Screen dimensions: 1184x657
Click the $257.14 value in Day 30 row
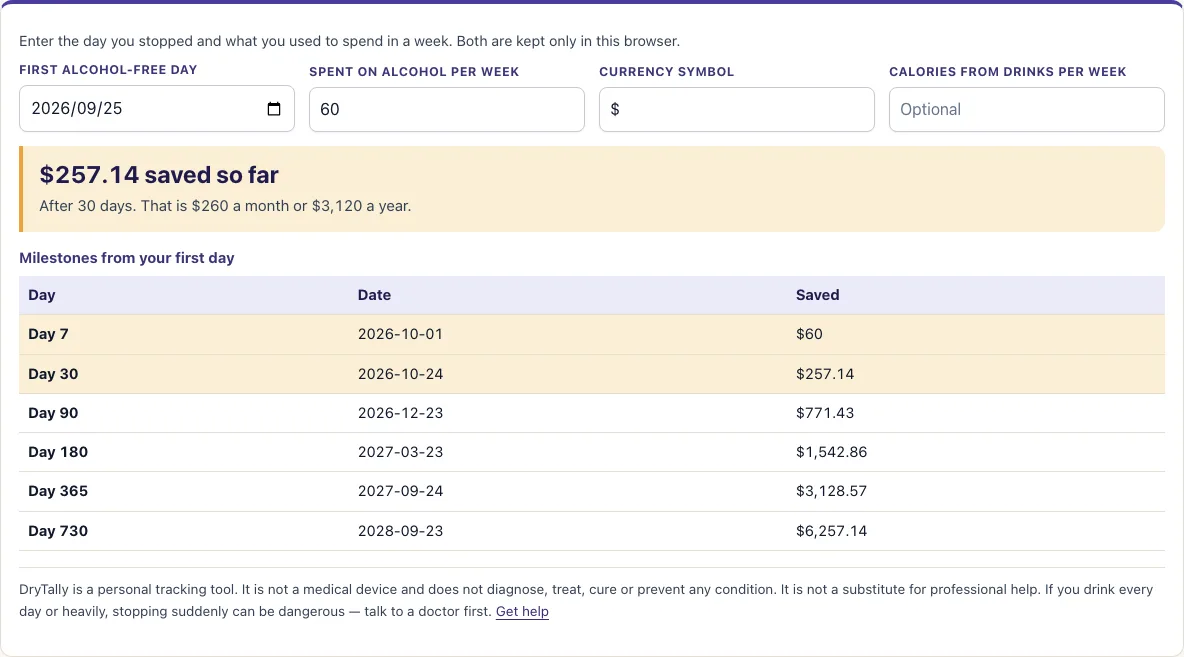click(825, 374)
